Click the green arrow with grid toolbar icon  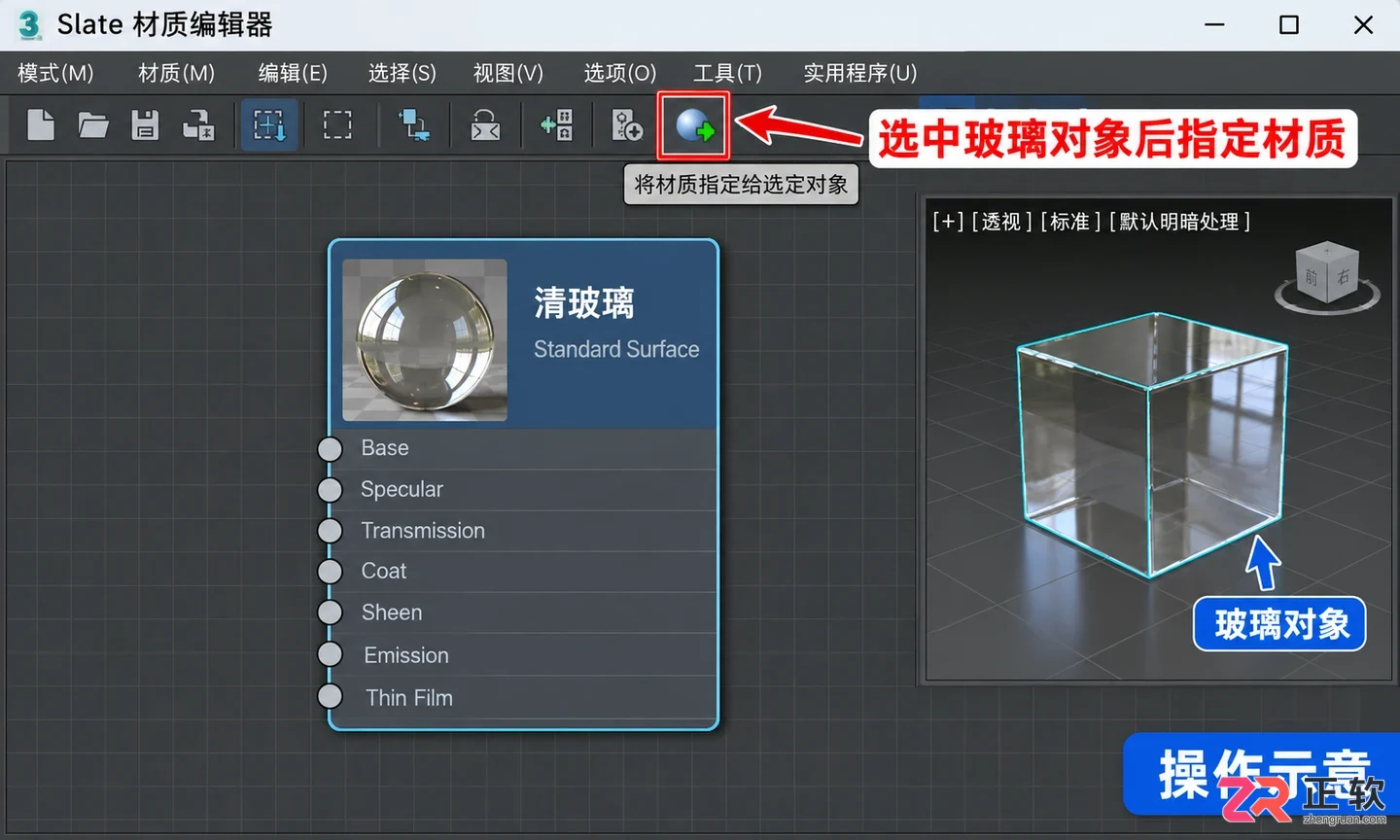pyautogui.click(x=557, y=124)
